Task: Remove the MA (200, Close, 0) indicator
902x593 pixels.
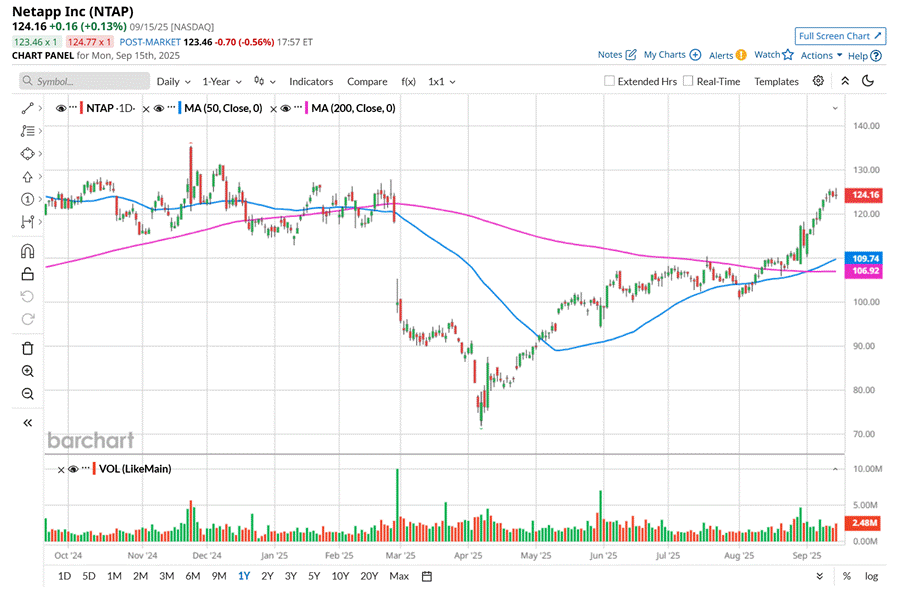Action: click(273, 109)
